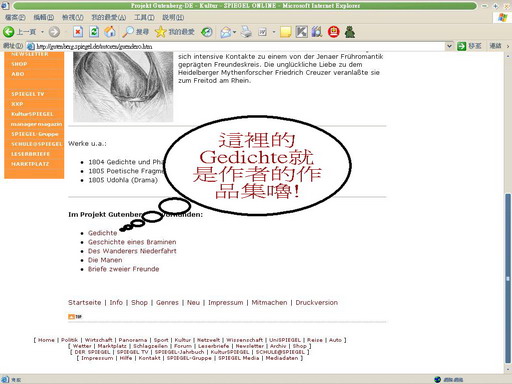Click the yellow sticky note toolbar icon
Screen dimensions: 512x384
pyautogui.click(x=286, y=32)
